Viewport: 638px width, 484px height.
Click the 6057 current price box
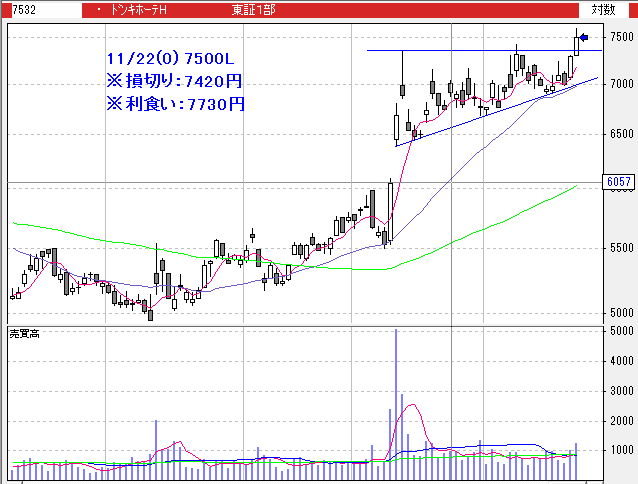pyautogui.click(x=616, y=182)
